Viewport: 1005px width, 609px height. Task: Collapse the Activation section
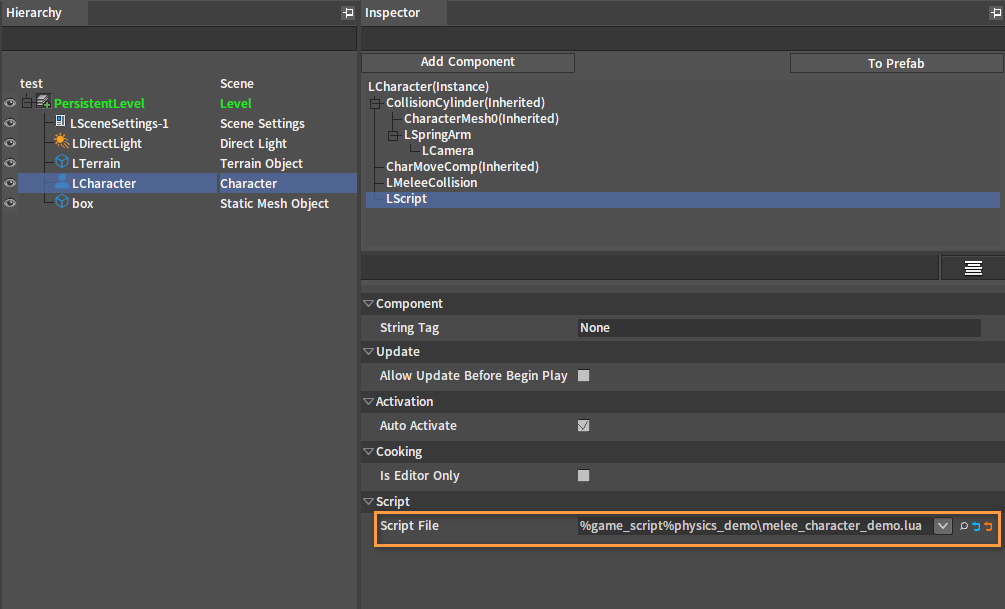click(x=369, y=401)
